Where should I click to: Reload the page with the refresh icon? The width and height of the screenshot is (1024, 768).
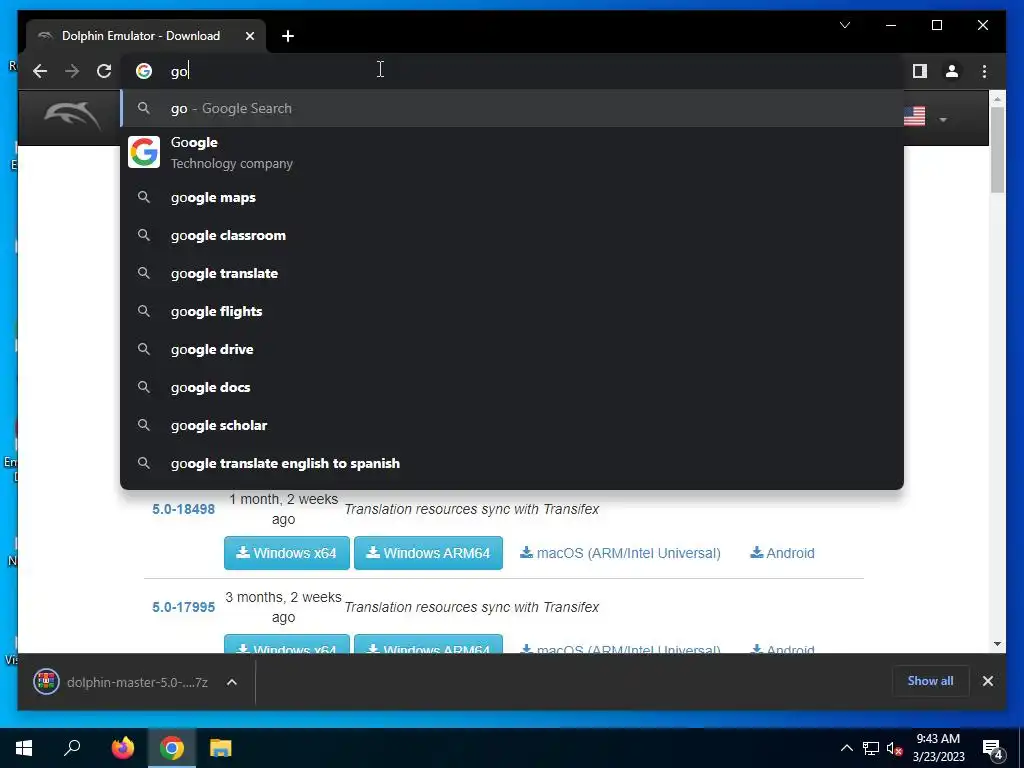click(104, 71)
